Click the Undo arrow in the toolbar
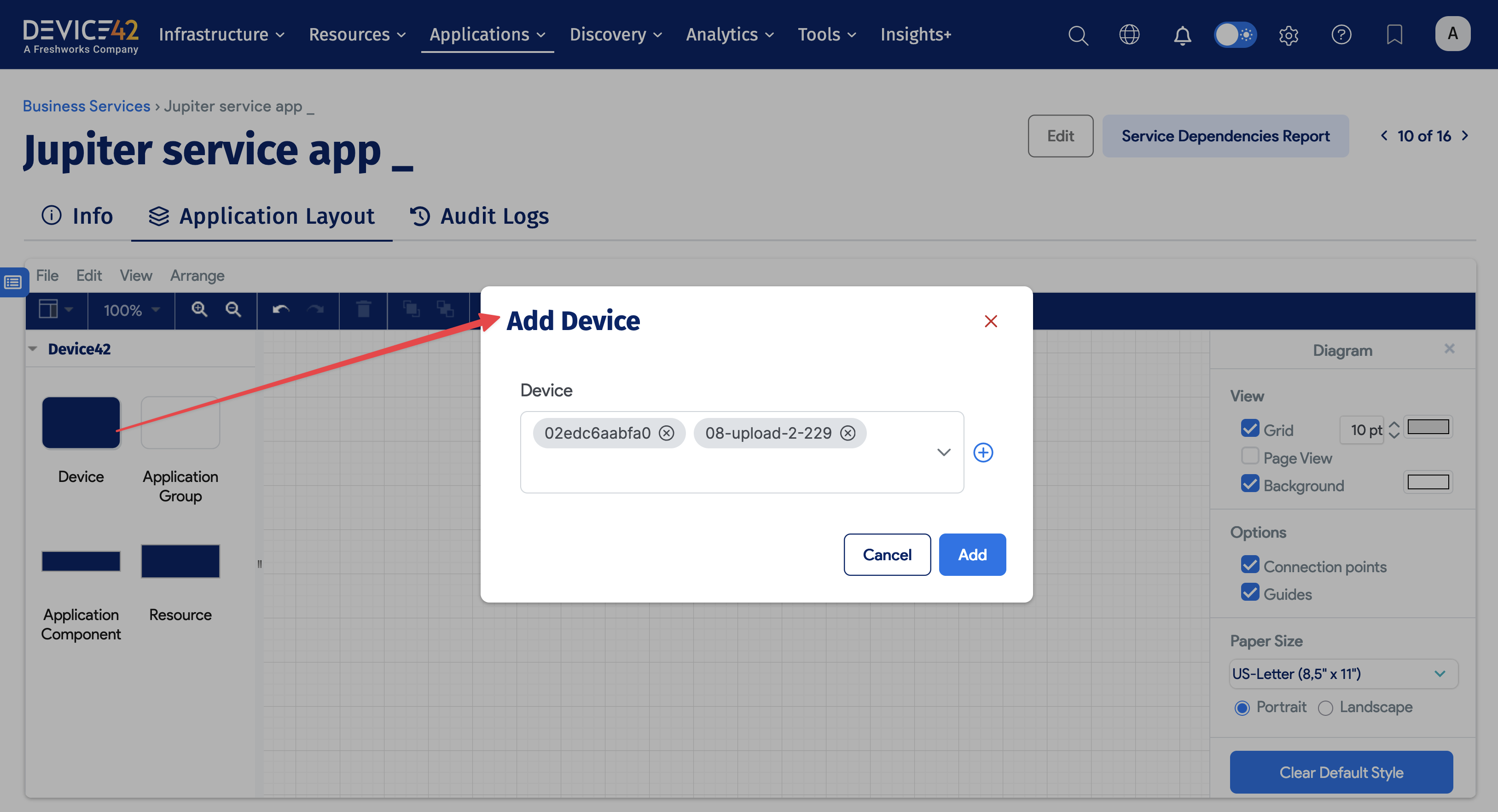 (x=280, y=310)
